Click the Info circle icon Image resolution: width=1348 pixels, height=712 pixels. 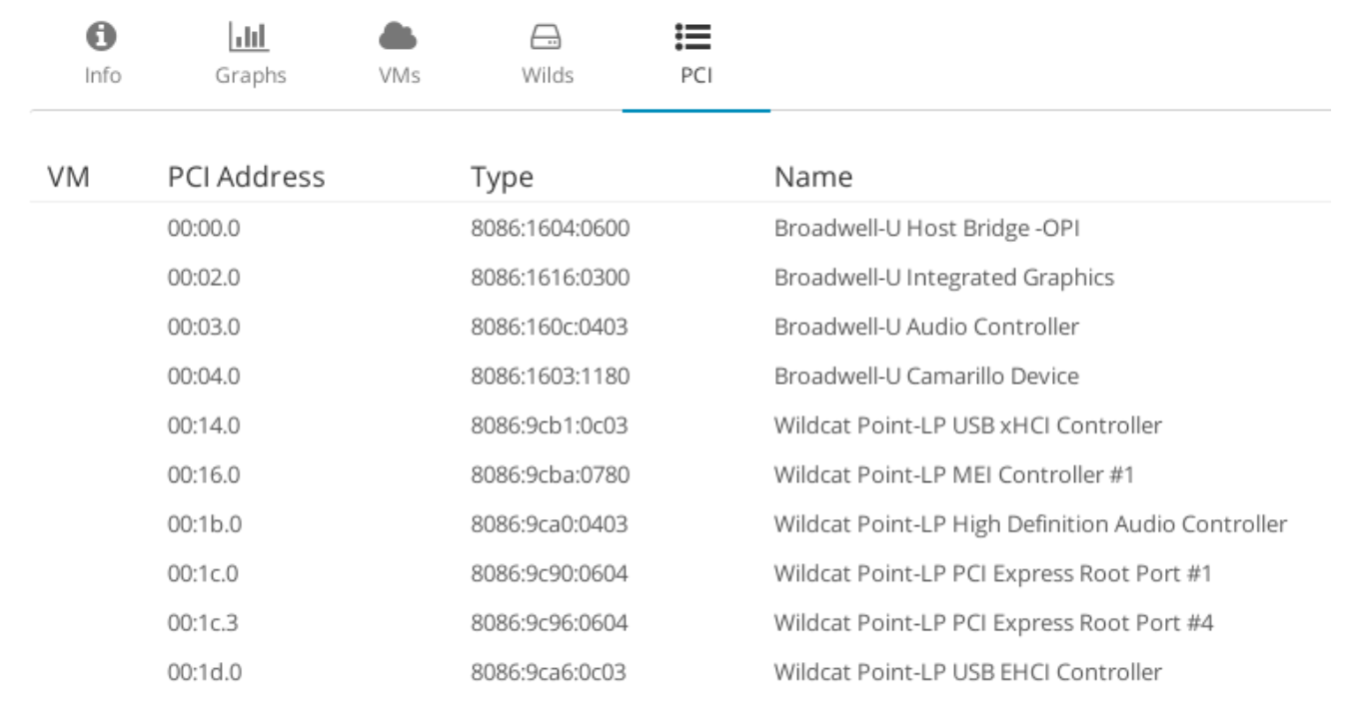[102, 37]
